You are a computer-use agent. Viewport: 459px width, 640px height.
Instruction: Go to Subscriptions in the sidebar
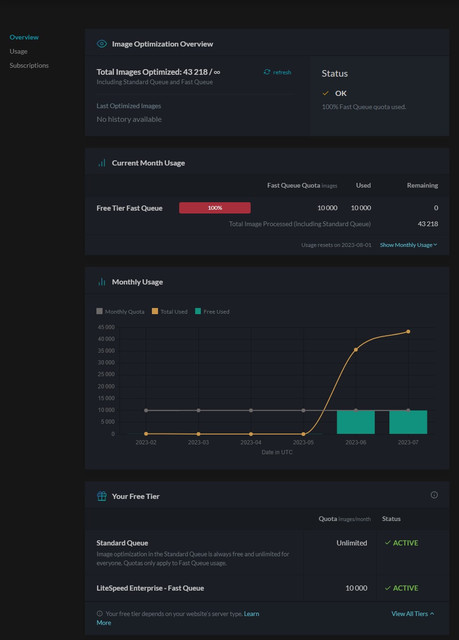tap(29, 65)
